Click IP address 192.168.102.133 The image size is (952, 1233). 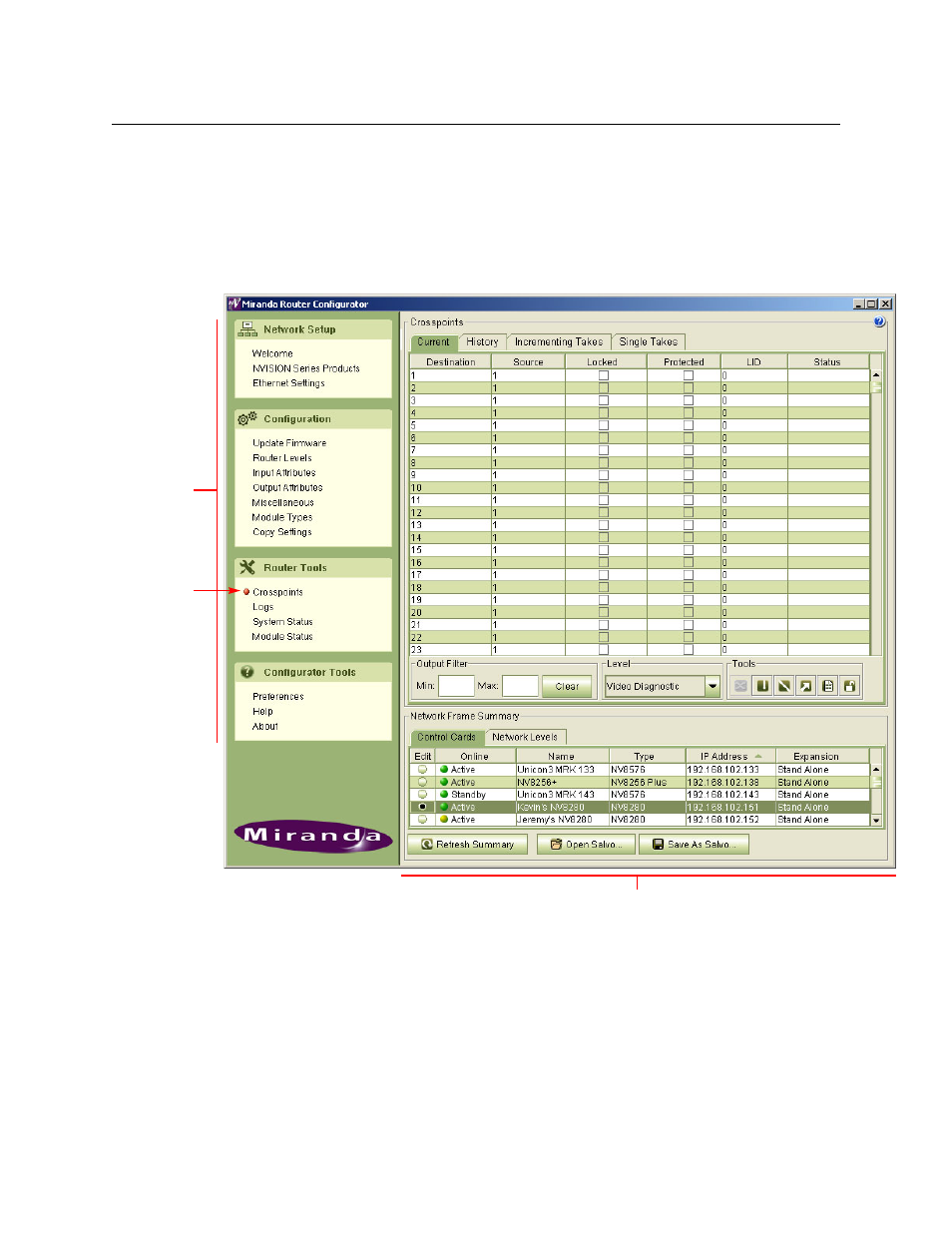722,769
